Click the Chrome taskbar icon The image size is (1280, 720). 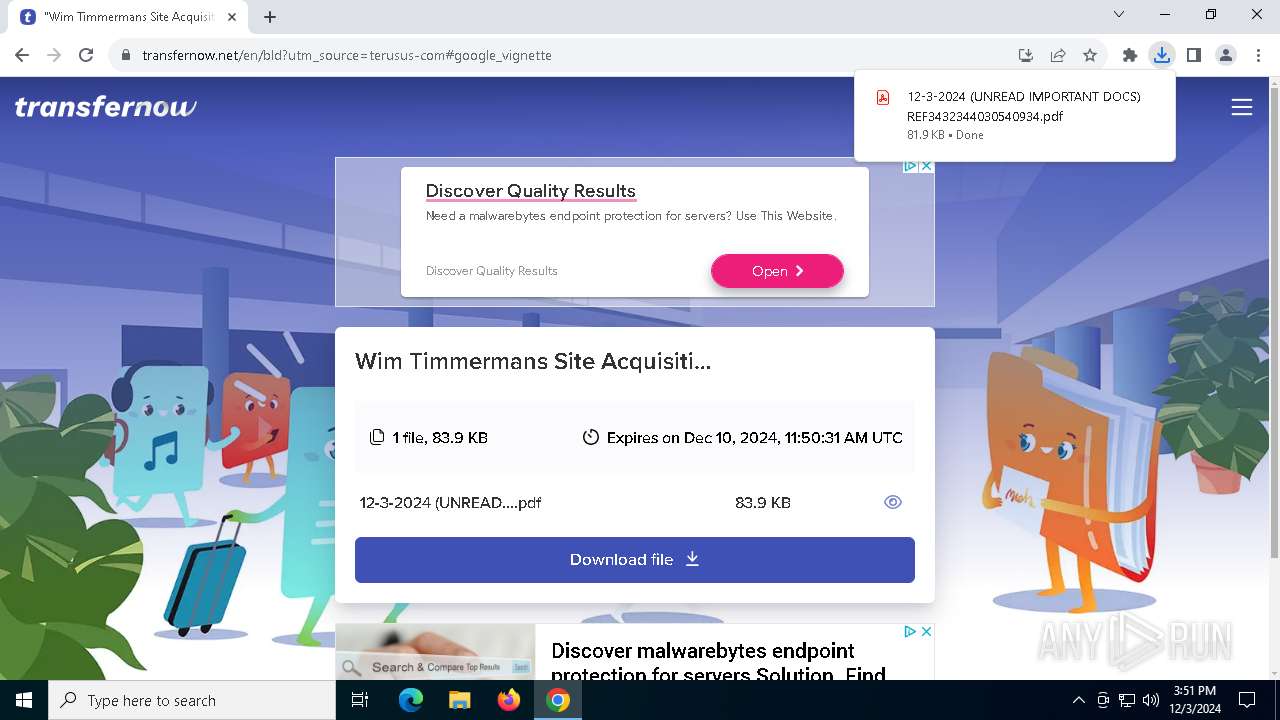558,700
